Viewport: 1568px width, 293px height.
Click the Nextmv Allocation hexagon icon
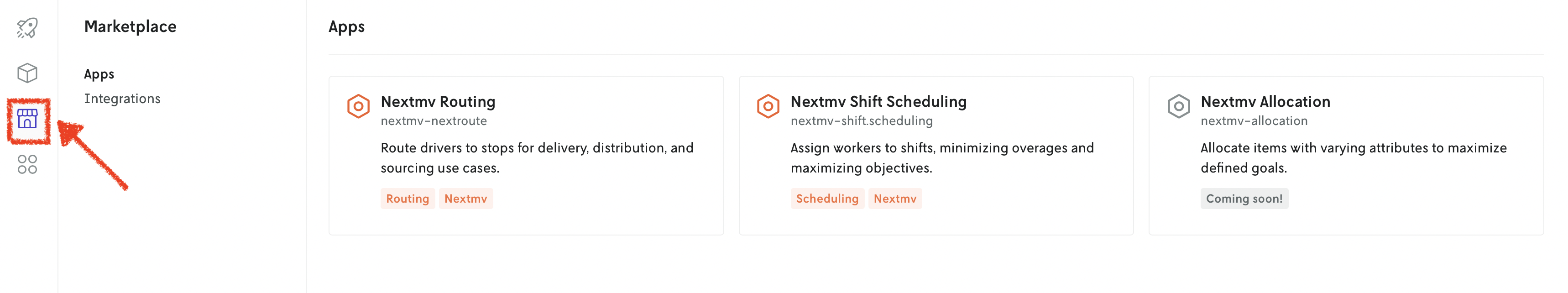pyautogui.click(x=1178, y=106)
